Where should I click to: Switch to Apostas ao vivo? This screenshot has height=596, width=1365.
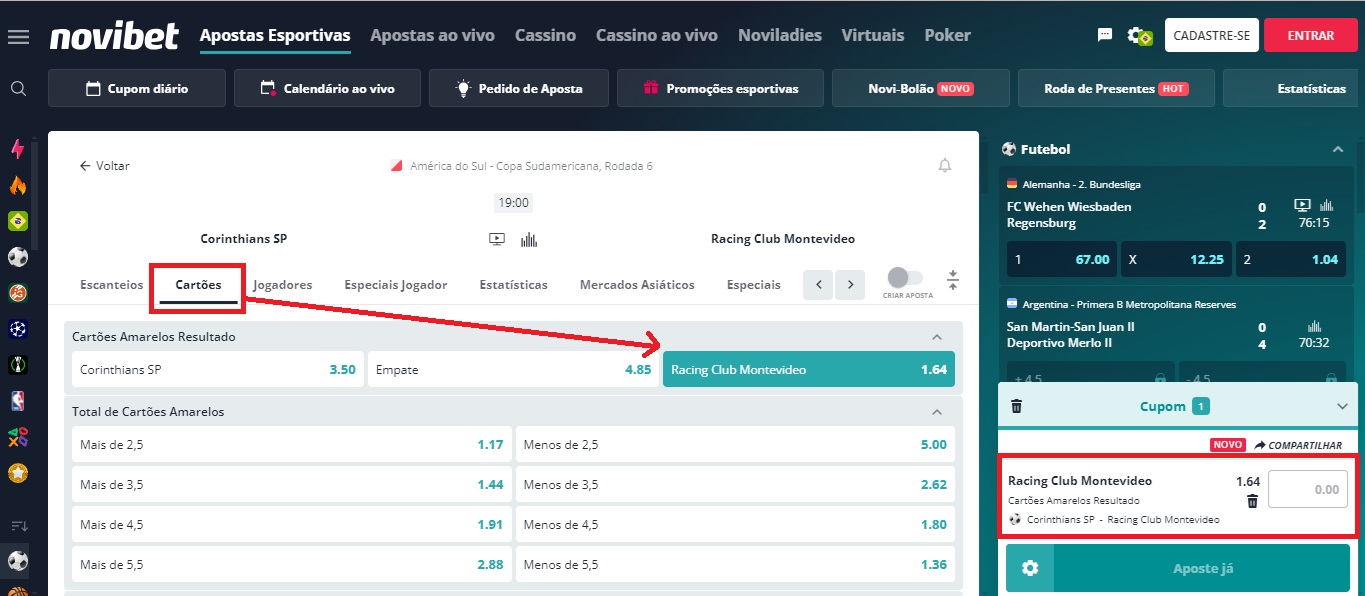(432, 35)
